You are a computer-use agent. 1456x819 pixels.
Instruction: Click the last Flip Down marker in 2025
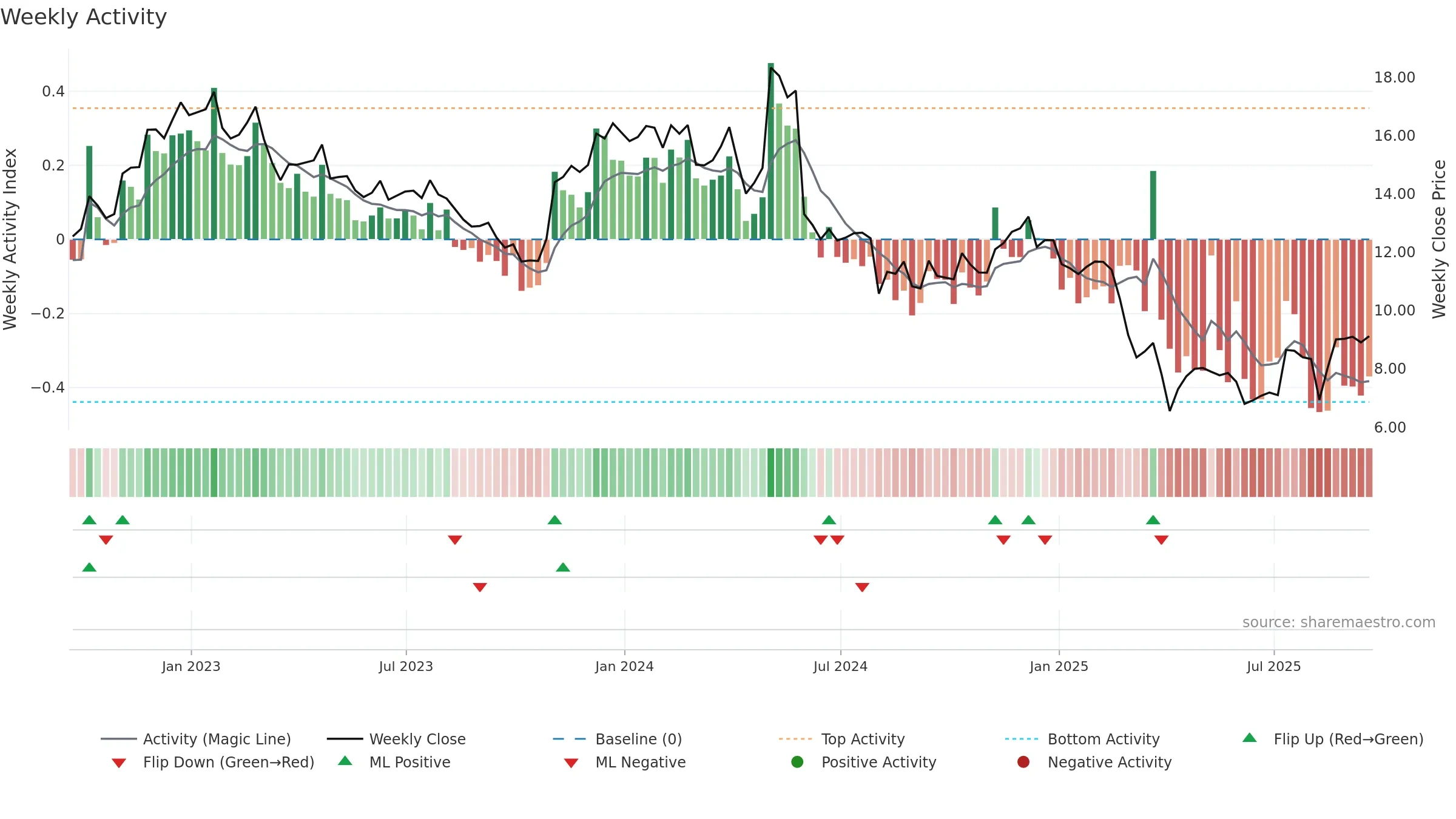point(1161,540)
